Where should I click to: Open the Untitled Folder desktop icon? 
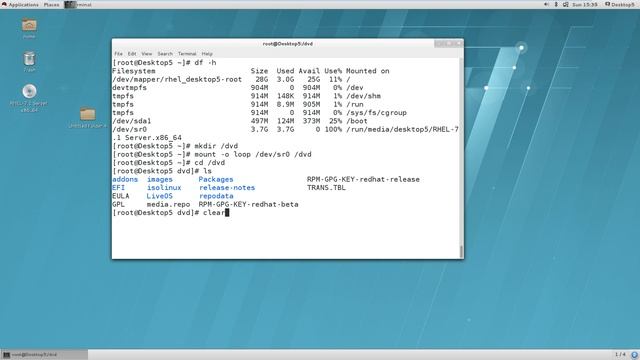click(87, 118)
